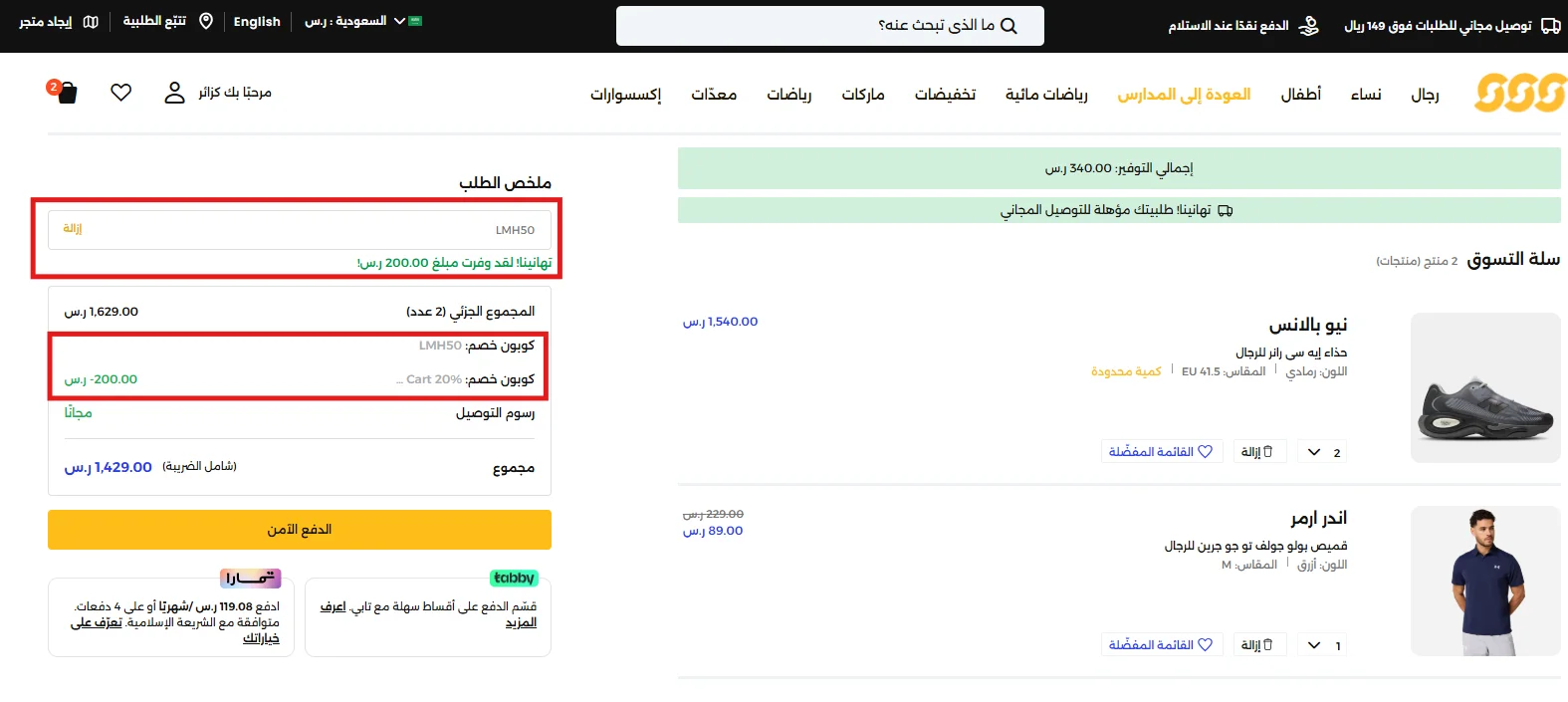Click the delivery truck icon in top bar
Image resolution: width=1568 pixels, height=702 pixels.
pos(1551,26)
